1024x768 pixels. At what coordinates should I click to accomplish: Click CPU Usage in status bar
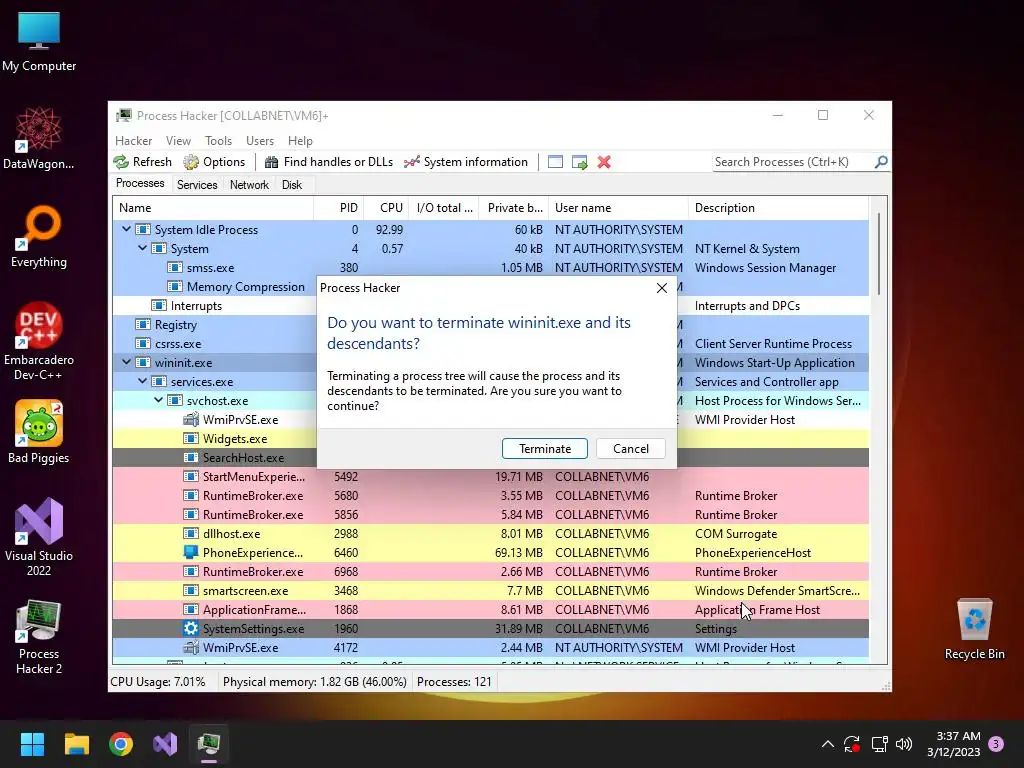coord(157,682)
